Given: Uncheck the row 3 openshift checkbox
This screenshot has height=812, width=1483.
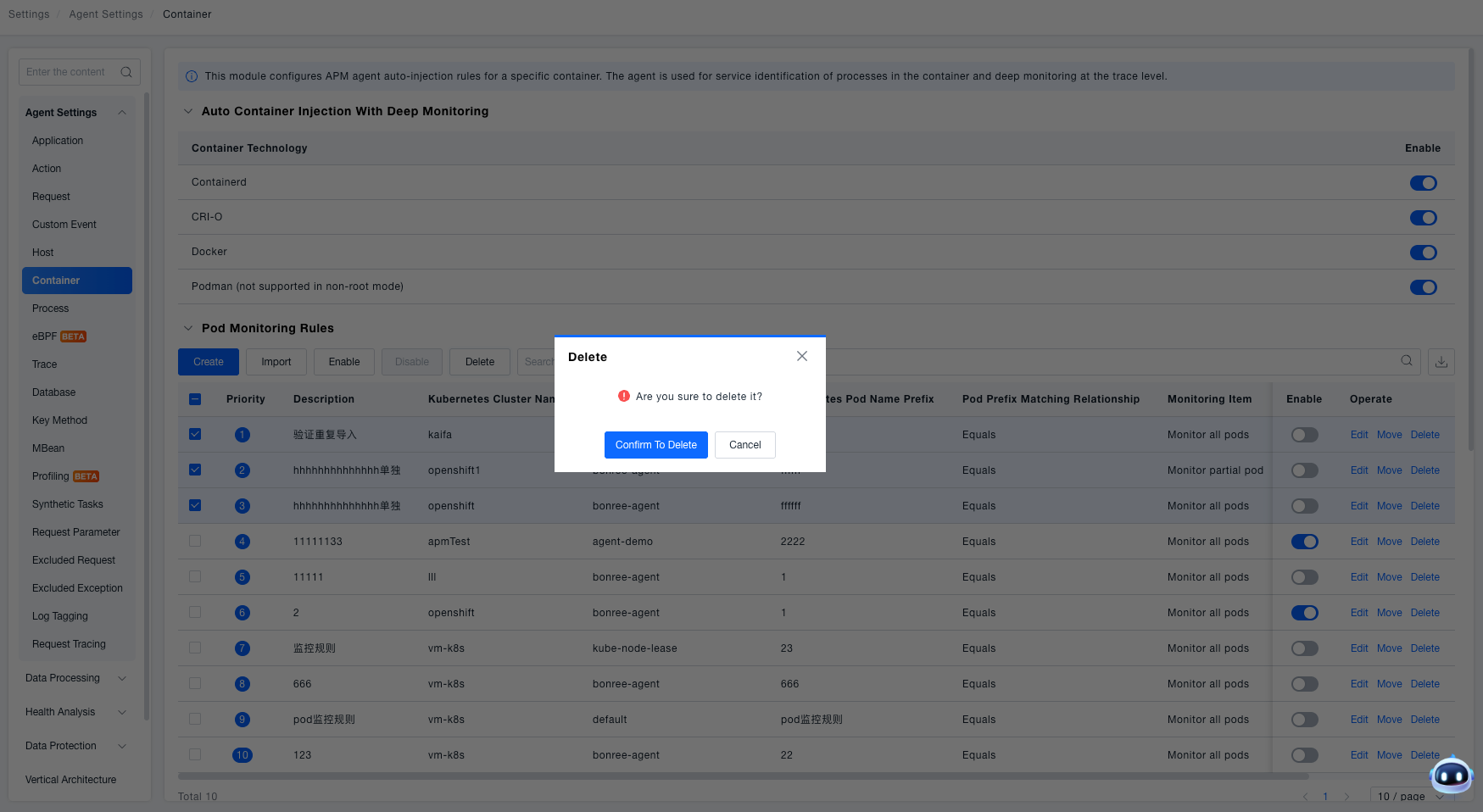Looking at the screenshot, I should [x=195, y=505].
